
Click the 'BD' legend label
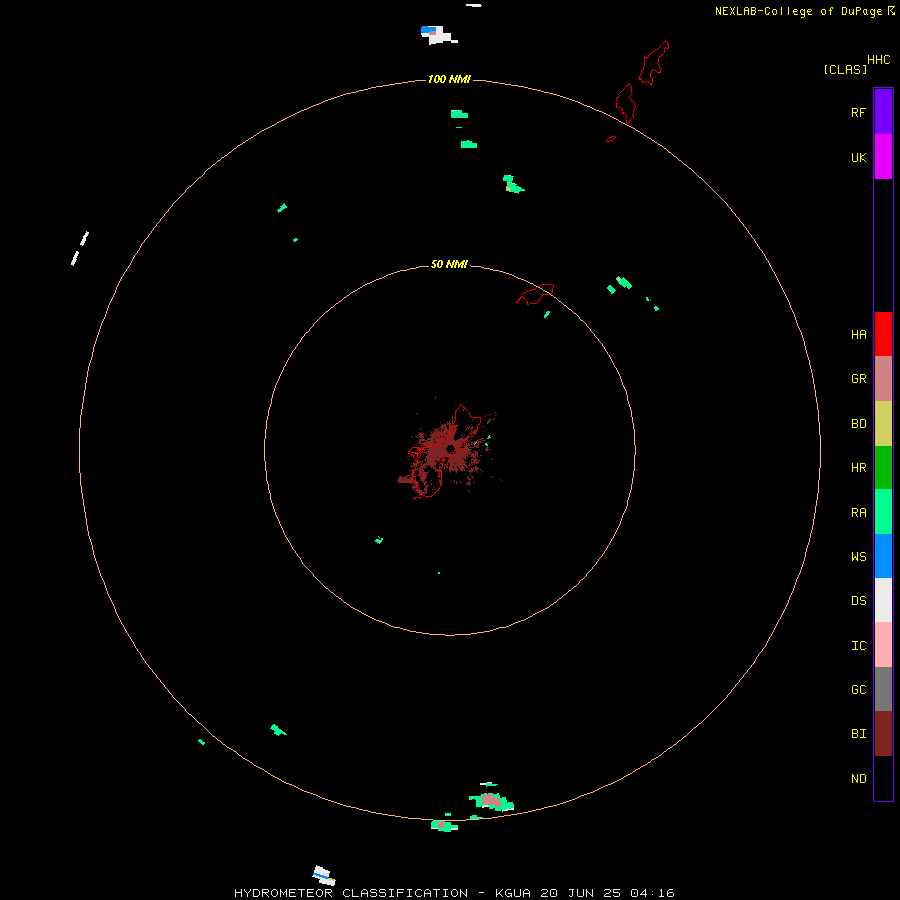coord(858,424)
